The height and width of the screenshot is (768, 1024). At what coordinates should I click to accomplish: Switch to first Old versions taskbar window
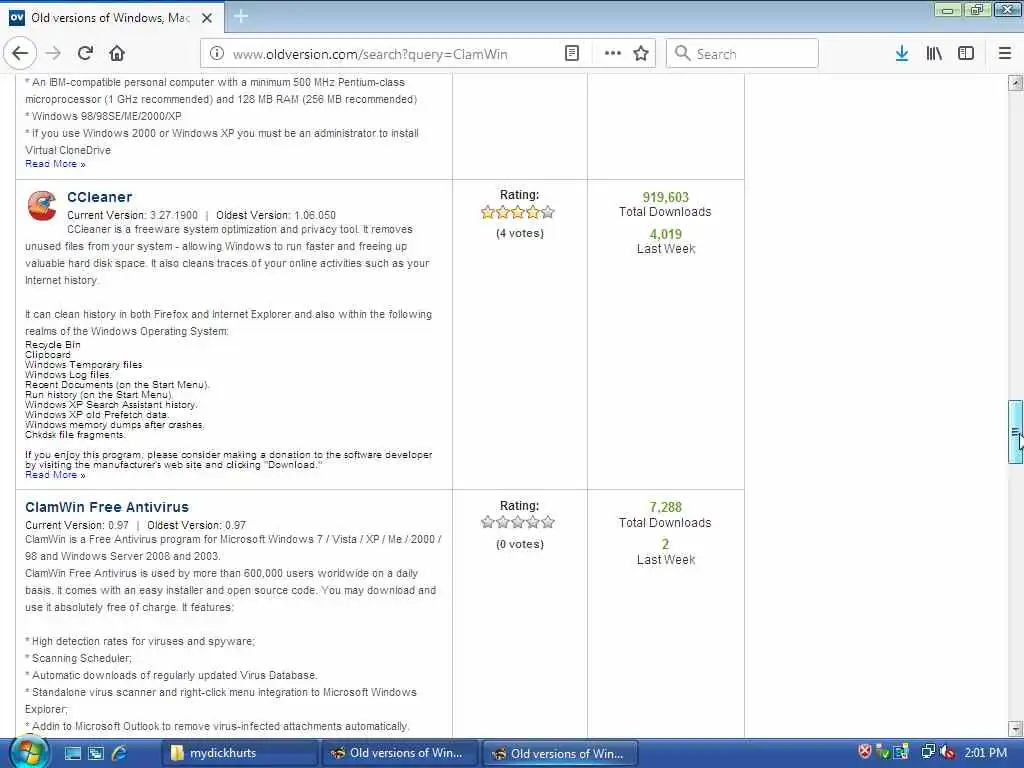click(x=400, y=753)
